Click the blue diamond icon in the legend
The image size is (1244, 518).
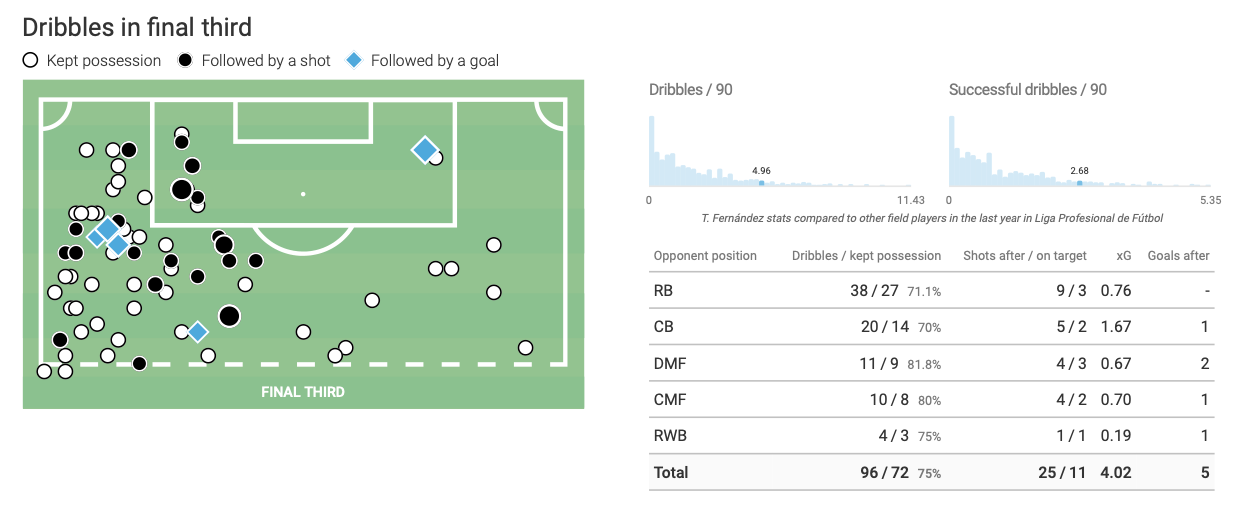click(x=353, y=60)
